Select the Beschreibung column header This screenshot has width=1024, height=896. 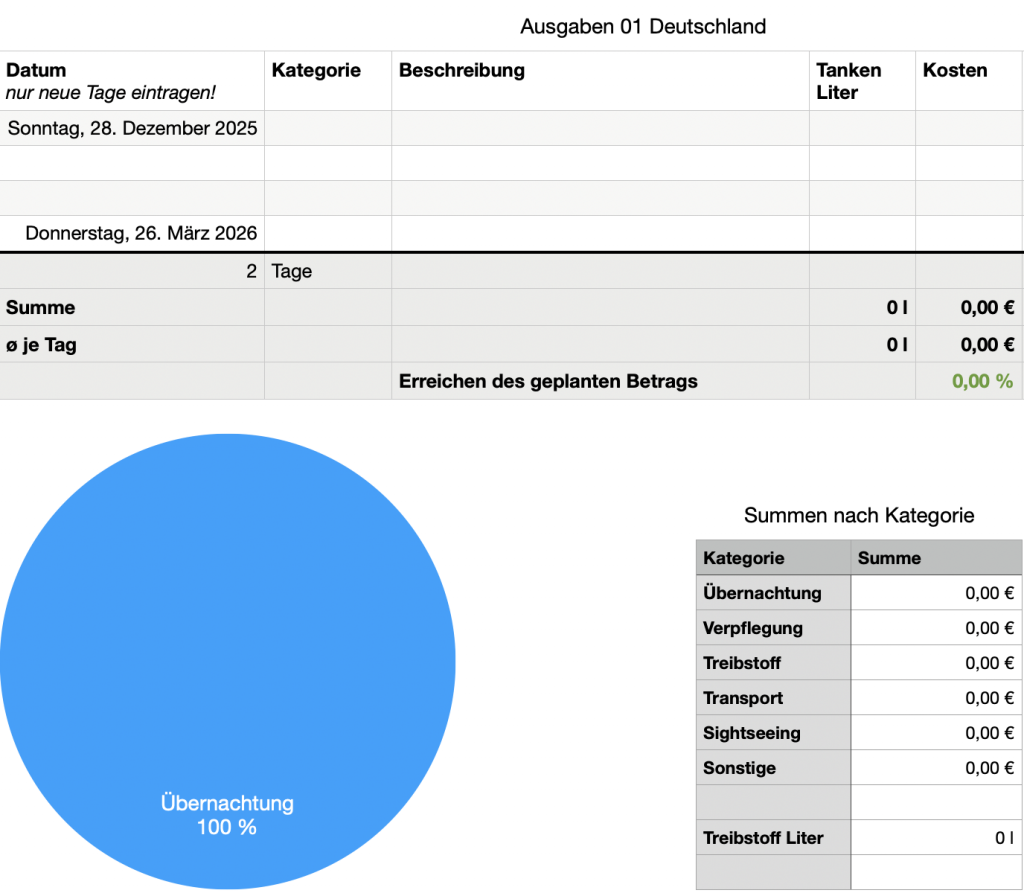click(x=600, y=81)
